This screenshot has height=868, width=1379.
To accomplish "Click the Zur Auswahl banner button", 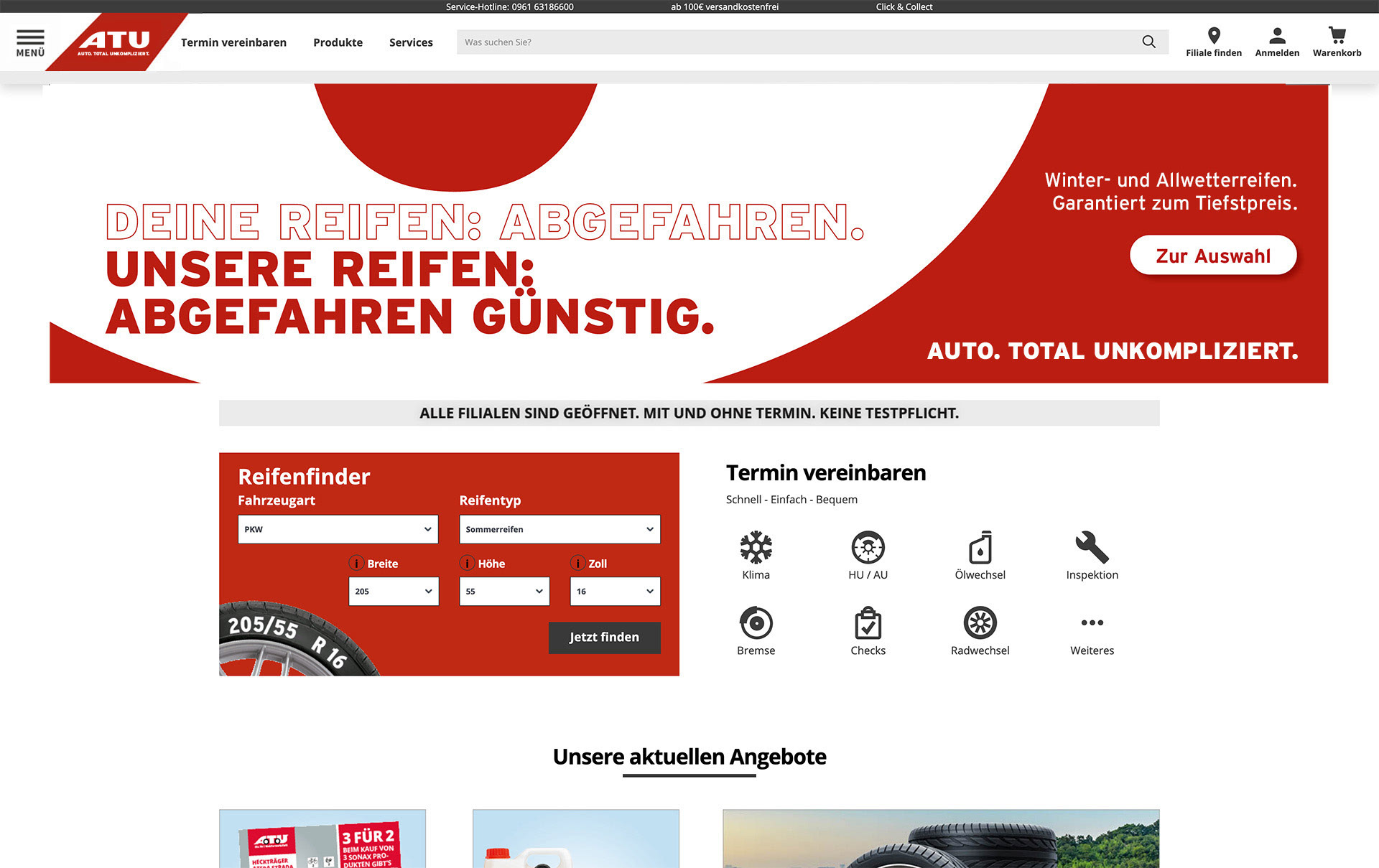I will click(x=1212, y=256).
